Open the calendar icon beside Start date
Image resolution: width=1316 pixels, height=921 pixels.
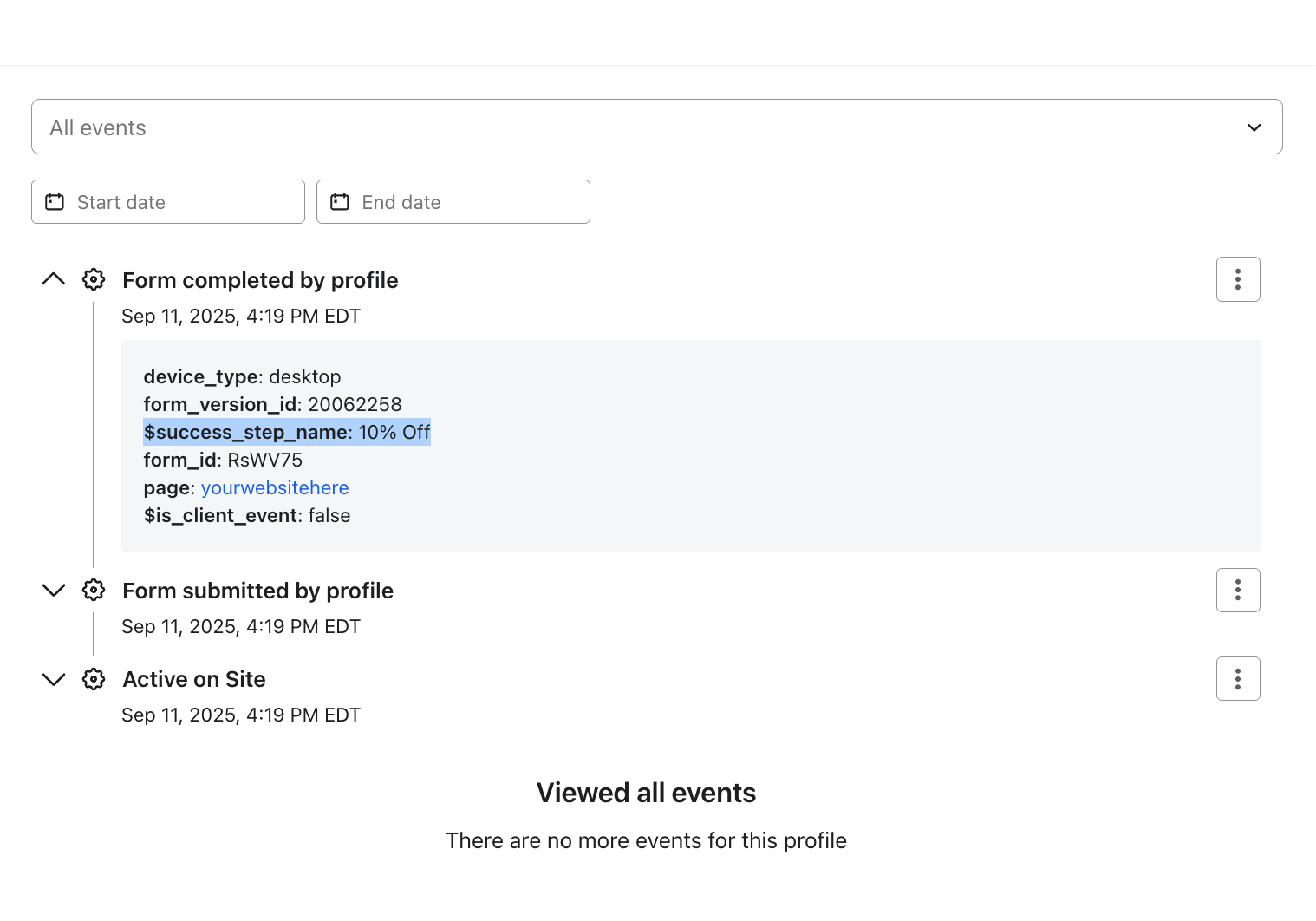coord(55,201)
